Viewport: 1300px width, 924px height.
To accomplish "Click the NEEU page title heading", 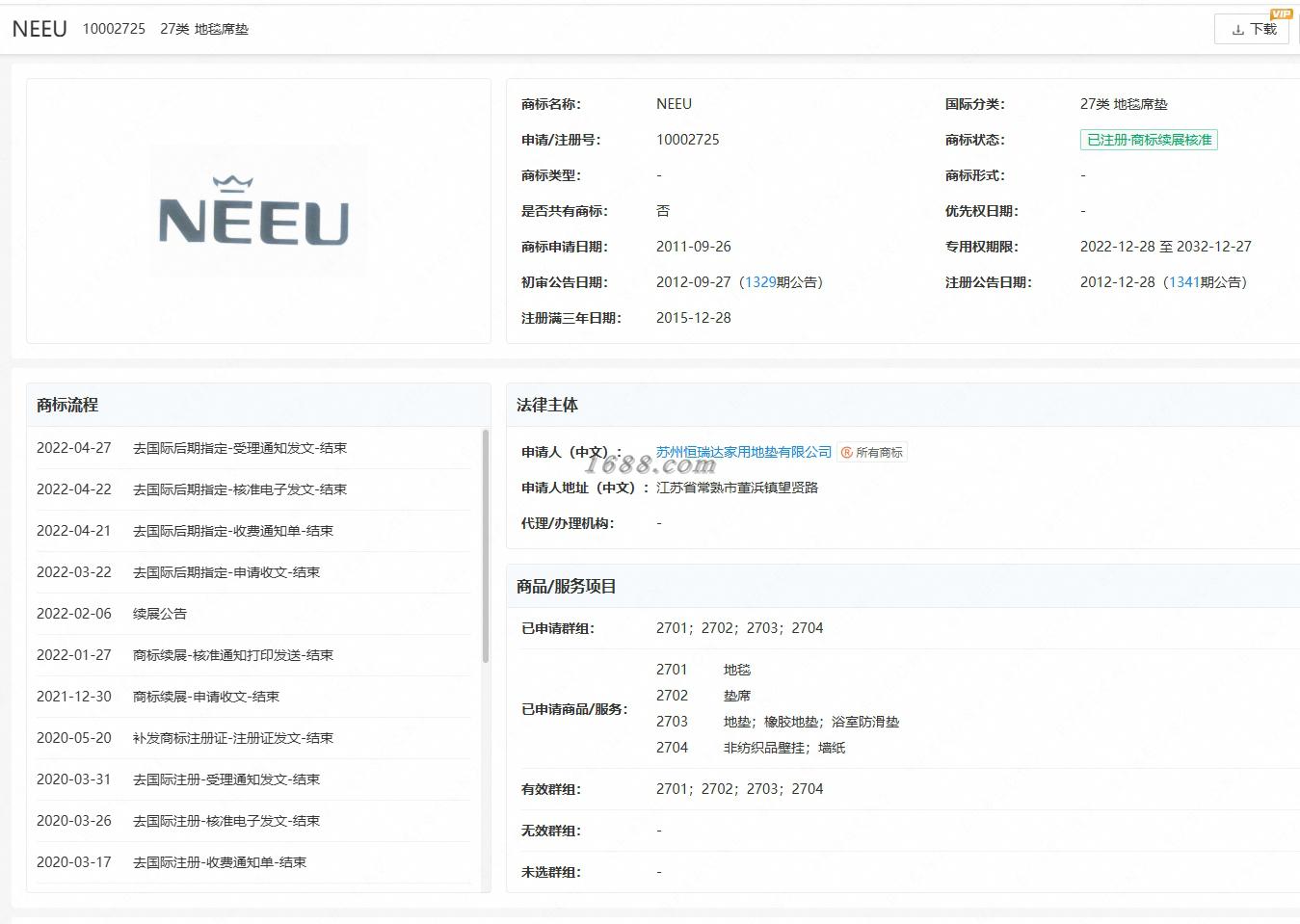I will coord(40,29).
